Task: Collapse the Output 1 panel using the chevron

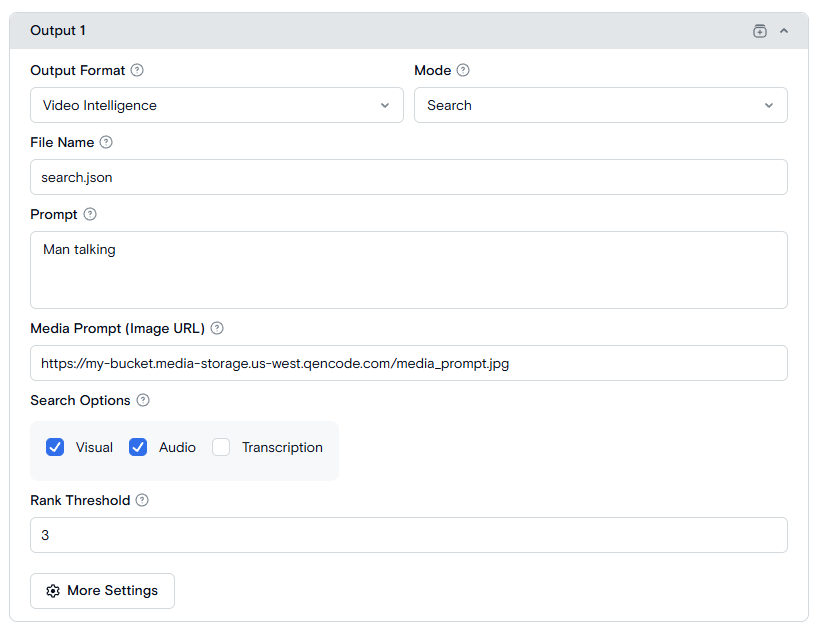Action: click(x=784, y=31)
